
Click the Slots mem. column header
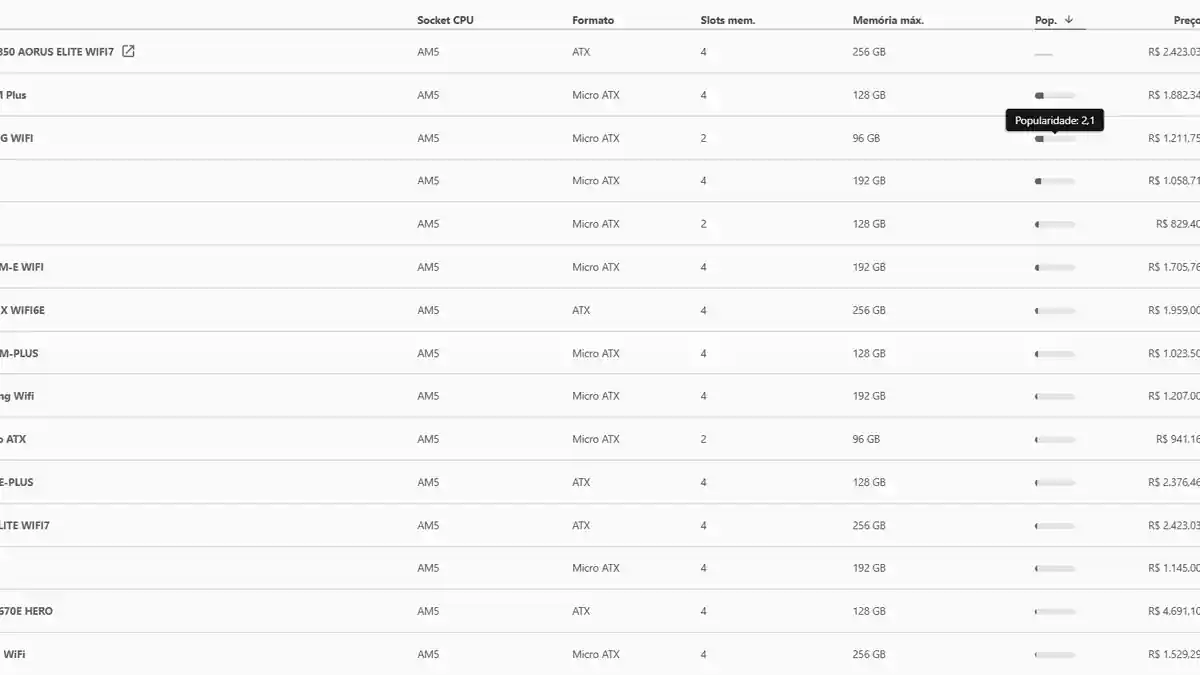(727, 20)
